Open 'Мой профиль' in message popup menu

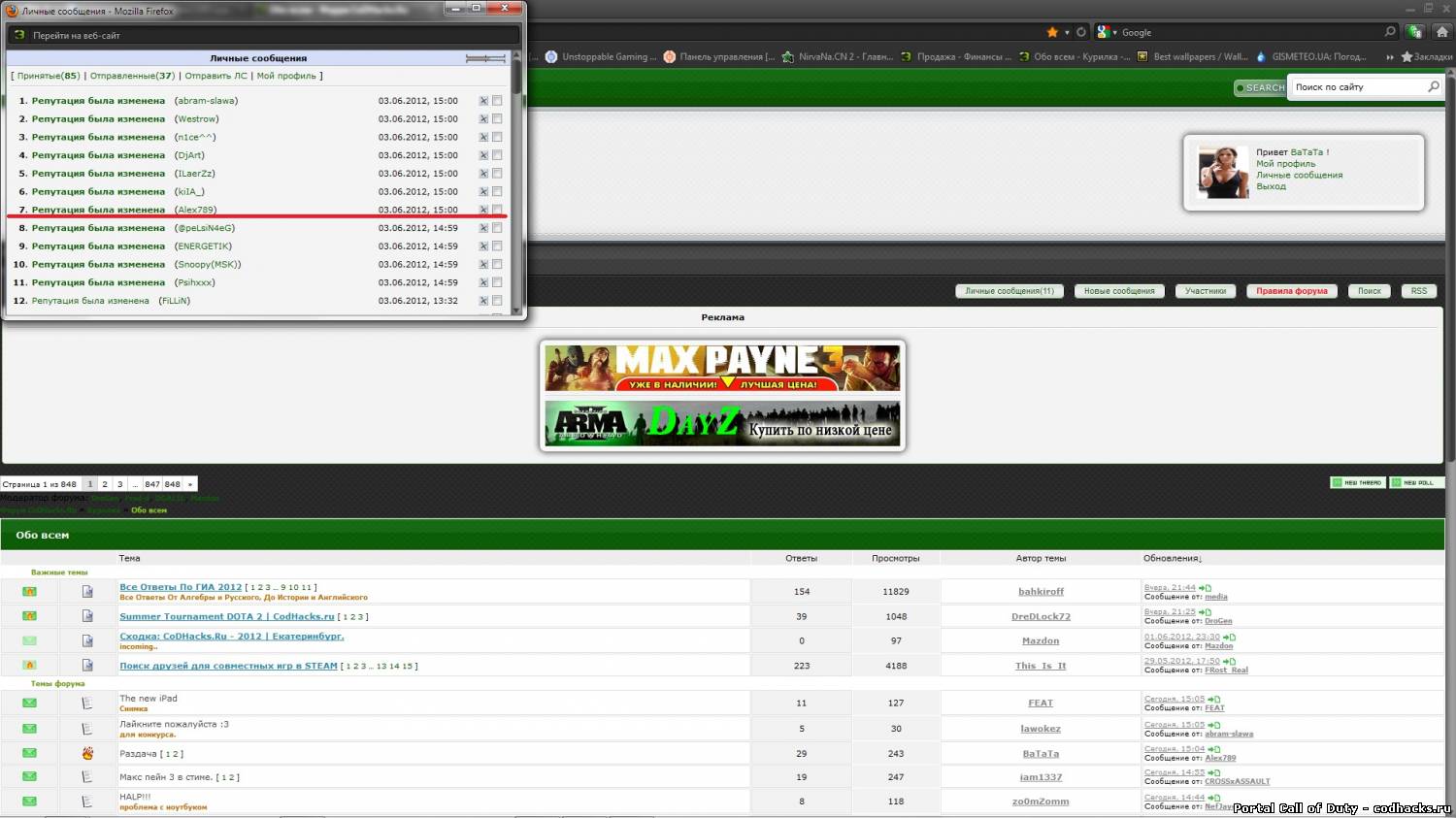click(x=286, y=76)
